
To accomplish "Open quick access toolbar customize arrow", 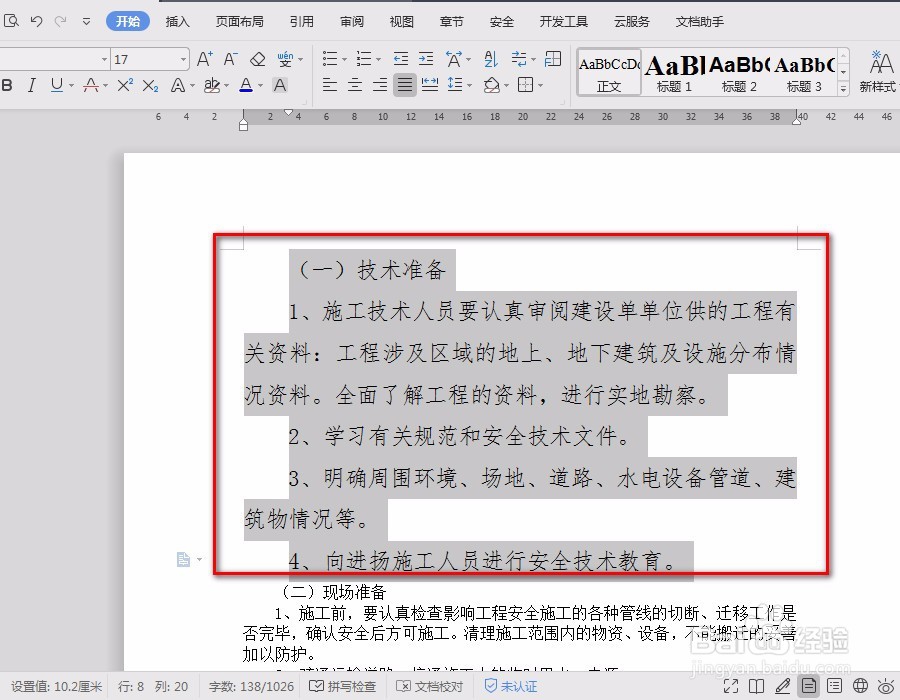I will tap(86, 22).
